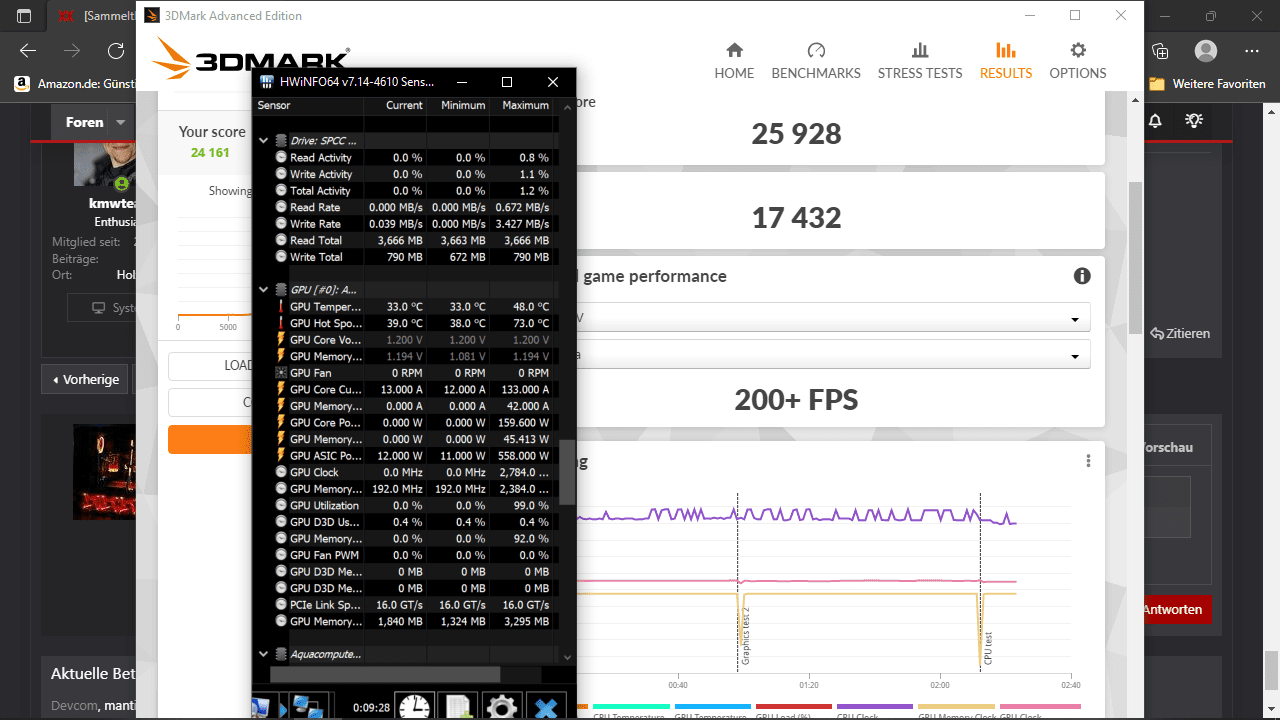Click the HWiNFO reset clock icon

[414, 706]
